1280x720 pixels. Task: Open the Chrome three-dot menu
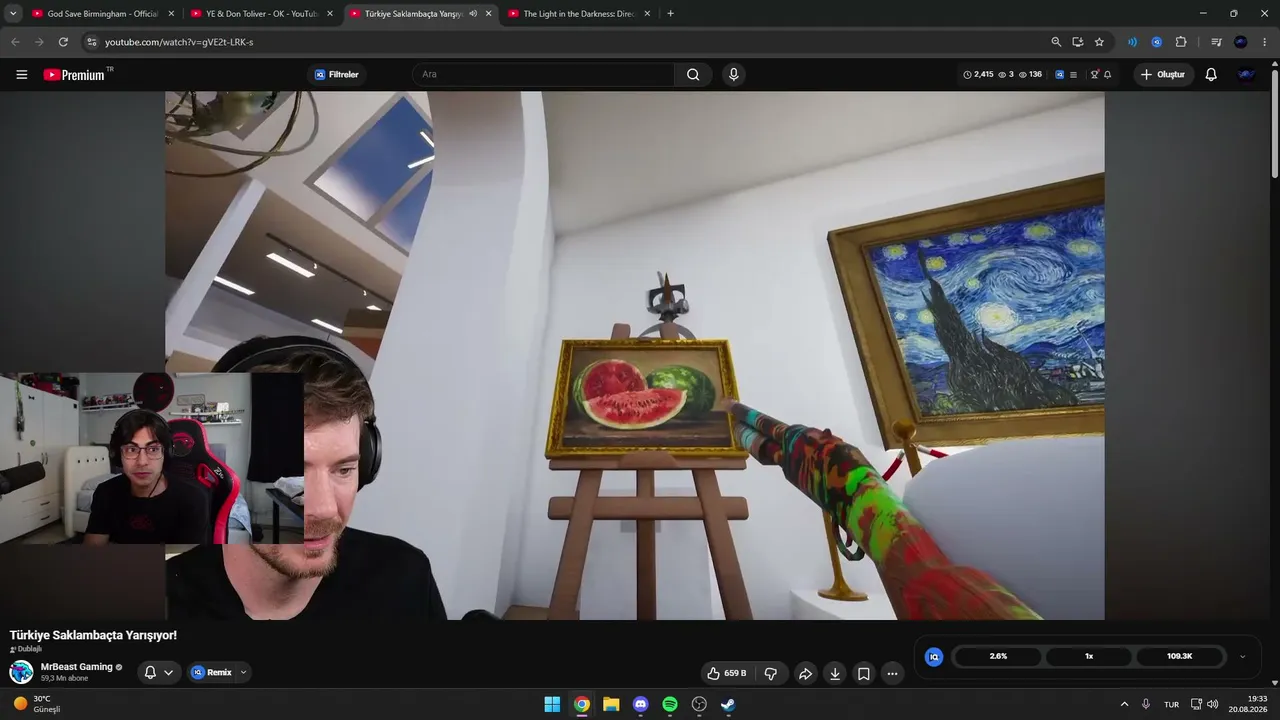(x=1265, y=42)
